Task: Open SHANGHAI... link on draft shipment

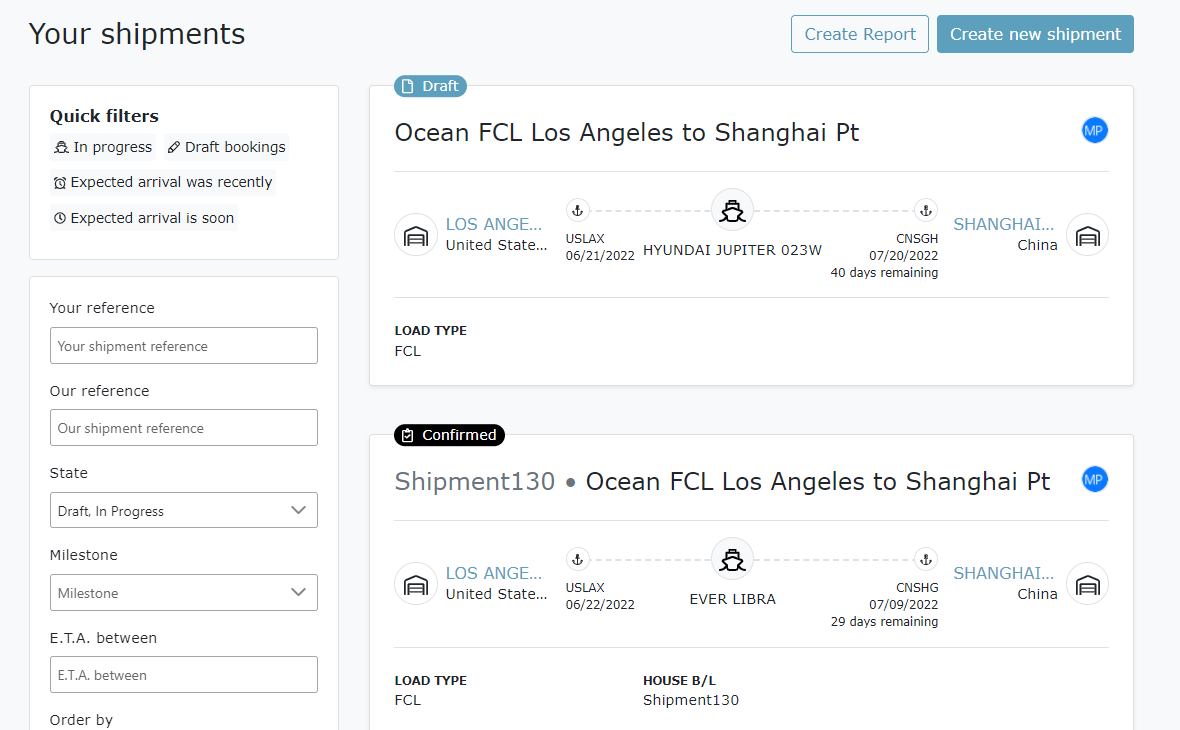Action: pyautogui.click(x=1004, y=224)
